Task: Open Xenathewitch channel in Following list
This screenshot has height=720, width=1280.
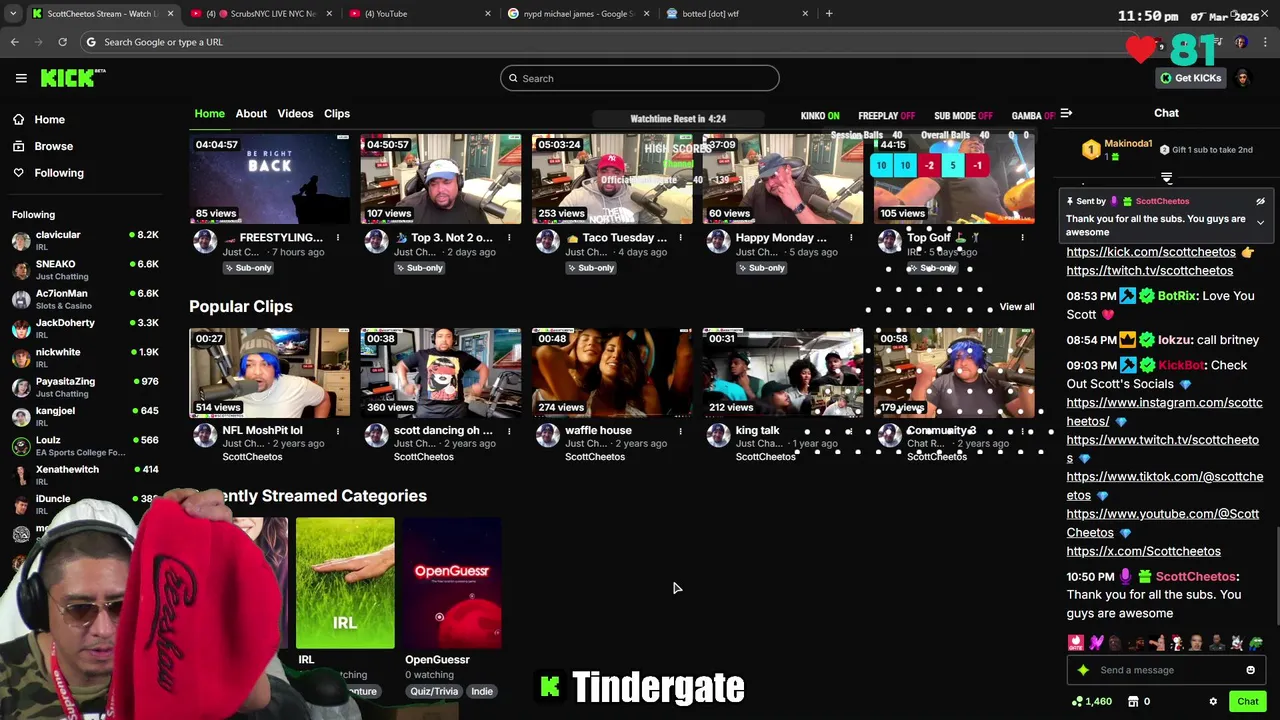Action: point(85,475)
